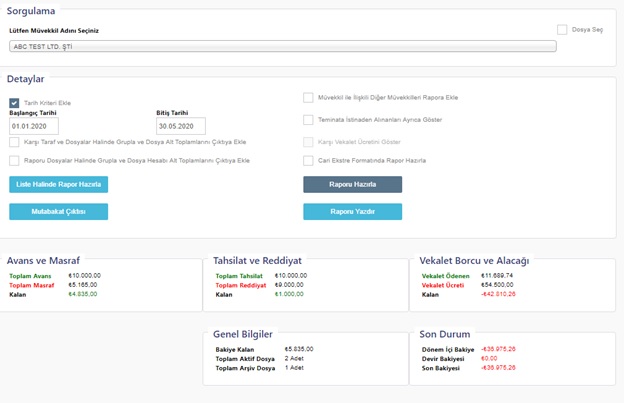The image size is (624, 403).
Task: Uncheck the Tarih Kriteri Ekle checkbox
Action: click(x=14, y=102)
